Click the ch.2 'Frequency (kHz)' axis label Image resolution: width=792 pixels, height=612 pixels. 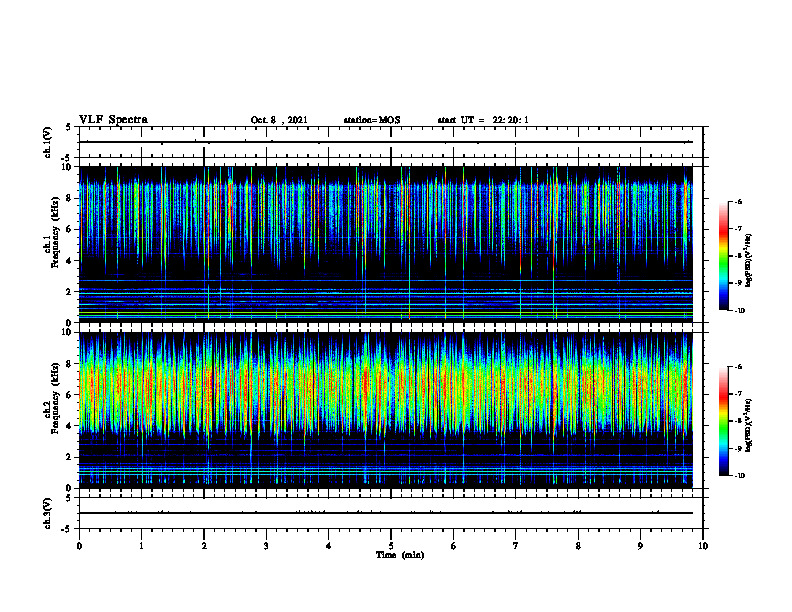click(x=55, y=399)
